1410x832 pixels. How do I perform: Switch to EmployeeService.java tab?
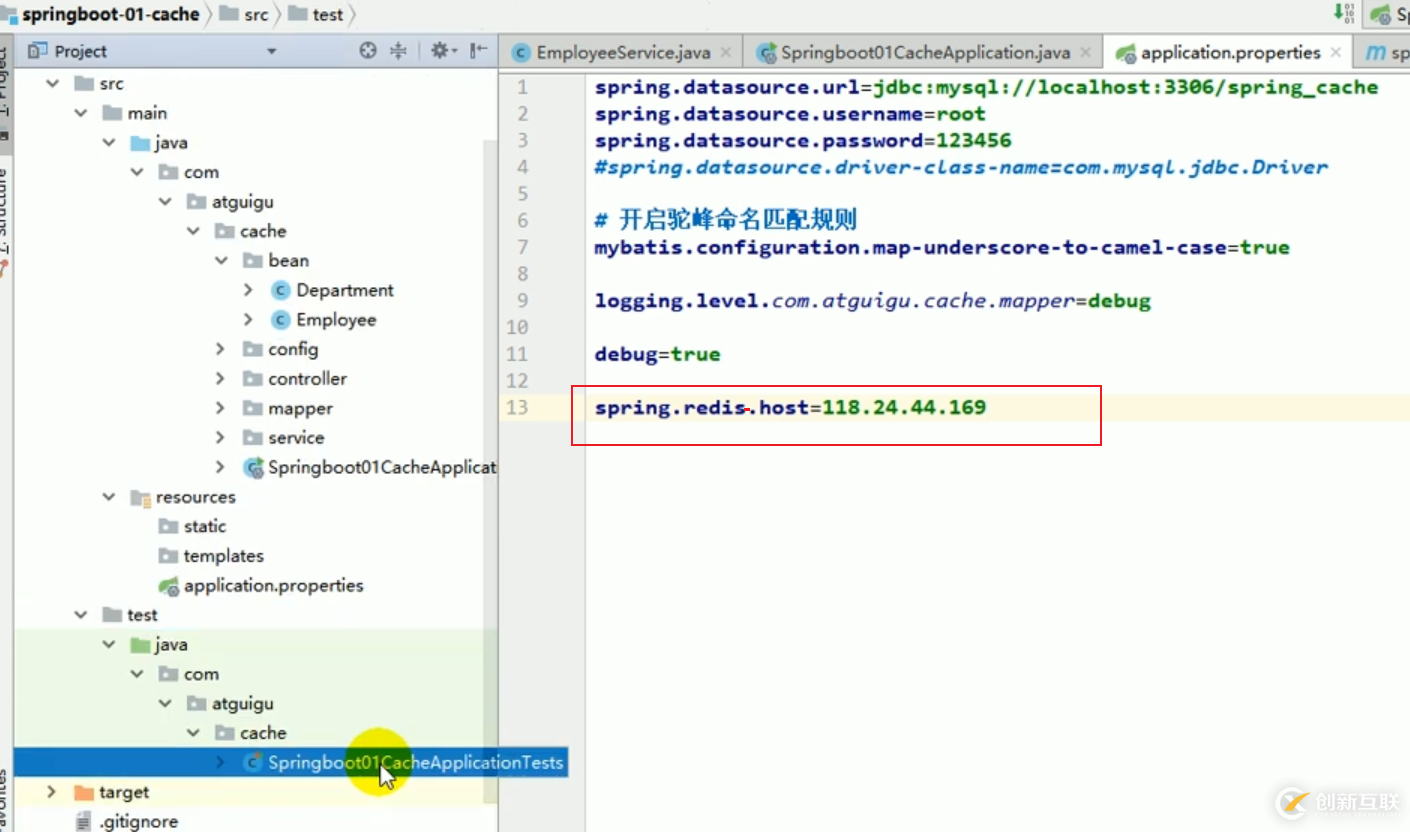coord(622,53)
